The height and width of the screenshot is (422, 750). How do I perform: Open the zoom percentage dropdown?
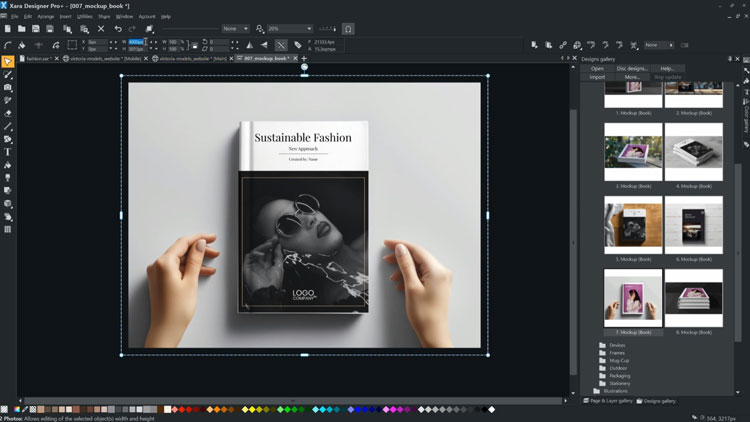(x=309, y=29)
